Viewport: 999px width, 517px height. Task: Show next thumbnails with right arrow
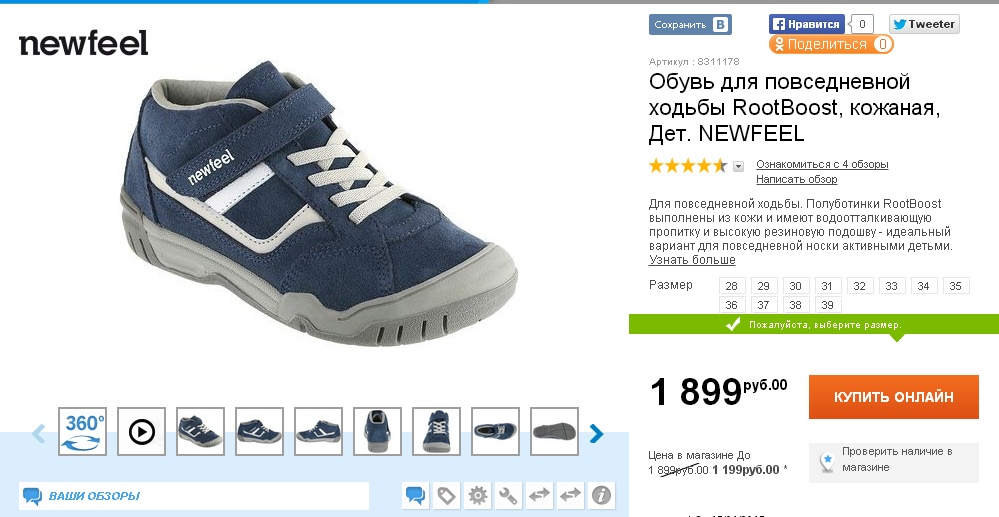(x=596, y=433)
